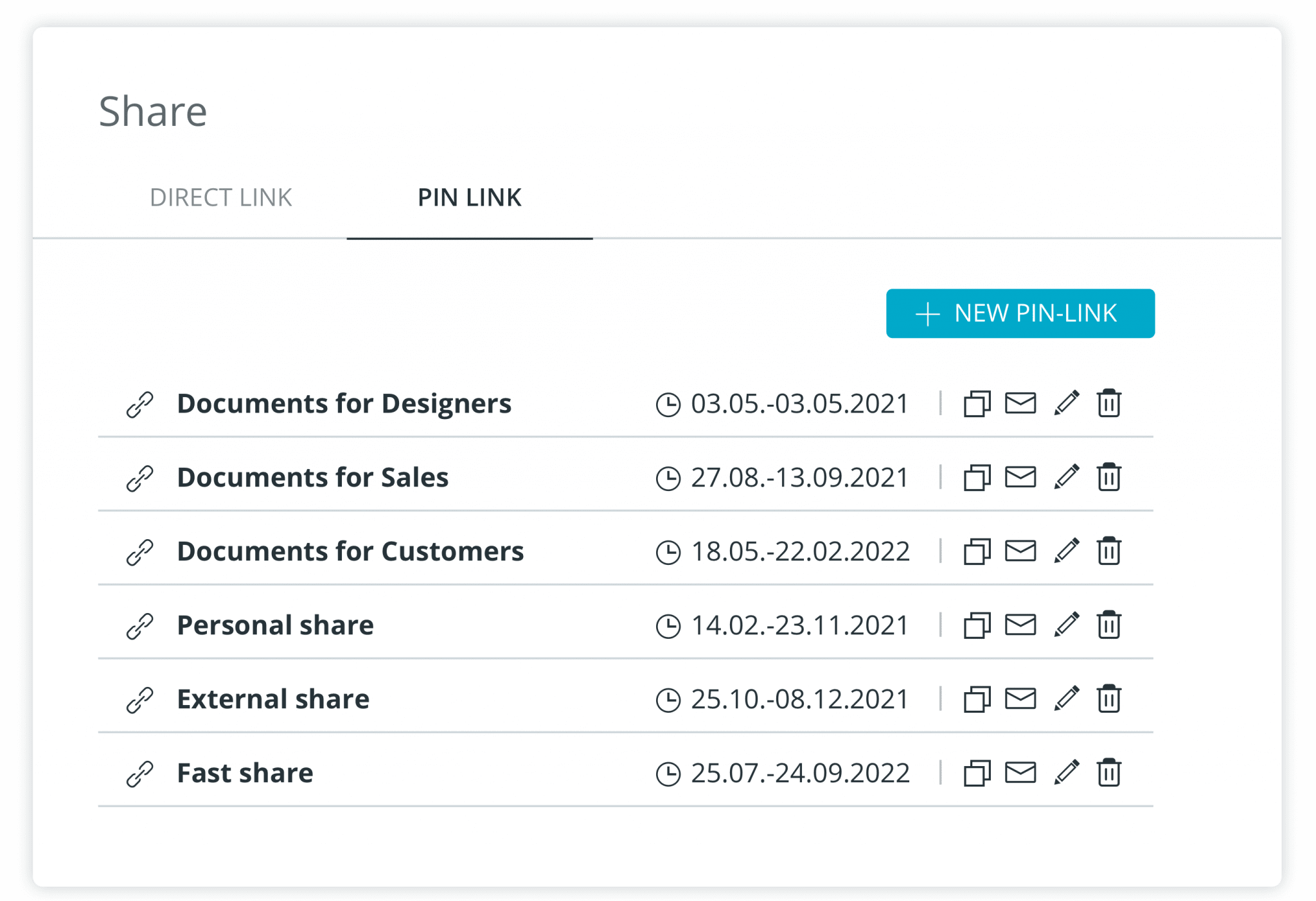Screen dimensions: 1316x901
Task: Email the Documents for Sales link
Action: (x=1020, y=477)
